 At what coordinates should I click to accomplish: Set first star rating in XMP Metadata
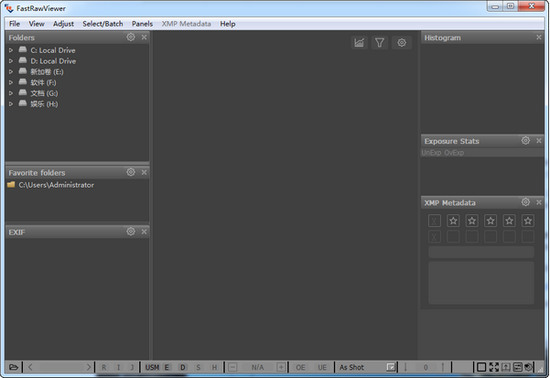453,221
